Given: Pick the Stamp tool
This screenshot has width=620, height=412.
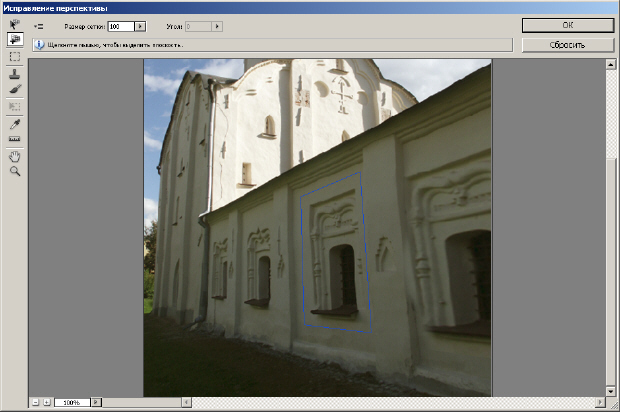Looking at the screenshot, I should (x=14, y=74).
